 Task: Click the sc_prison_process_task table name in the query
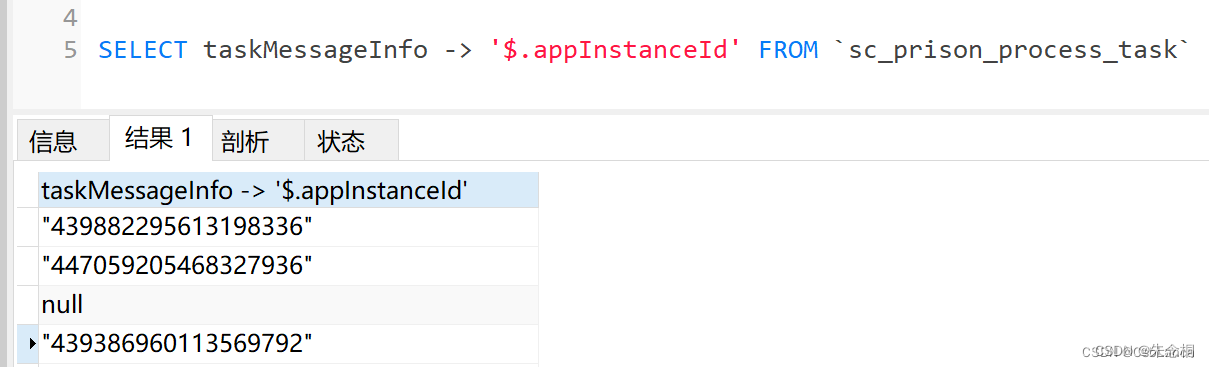[x=1013, y=50]
